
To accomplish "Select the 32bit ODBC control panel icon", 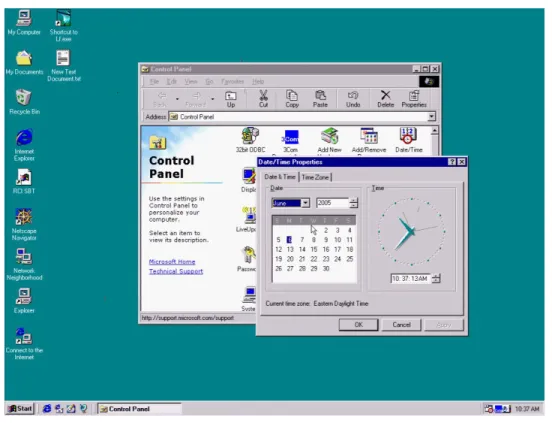I will tap(250, 140).
